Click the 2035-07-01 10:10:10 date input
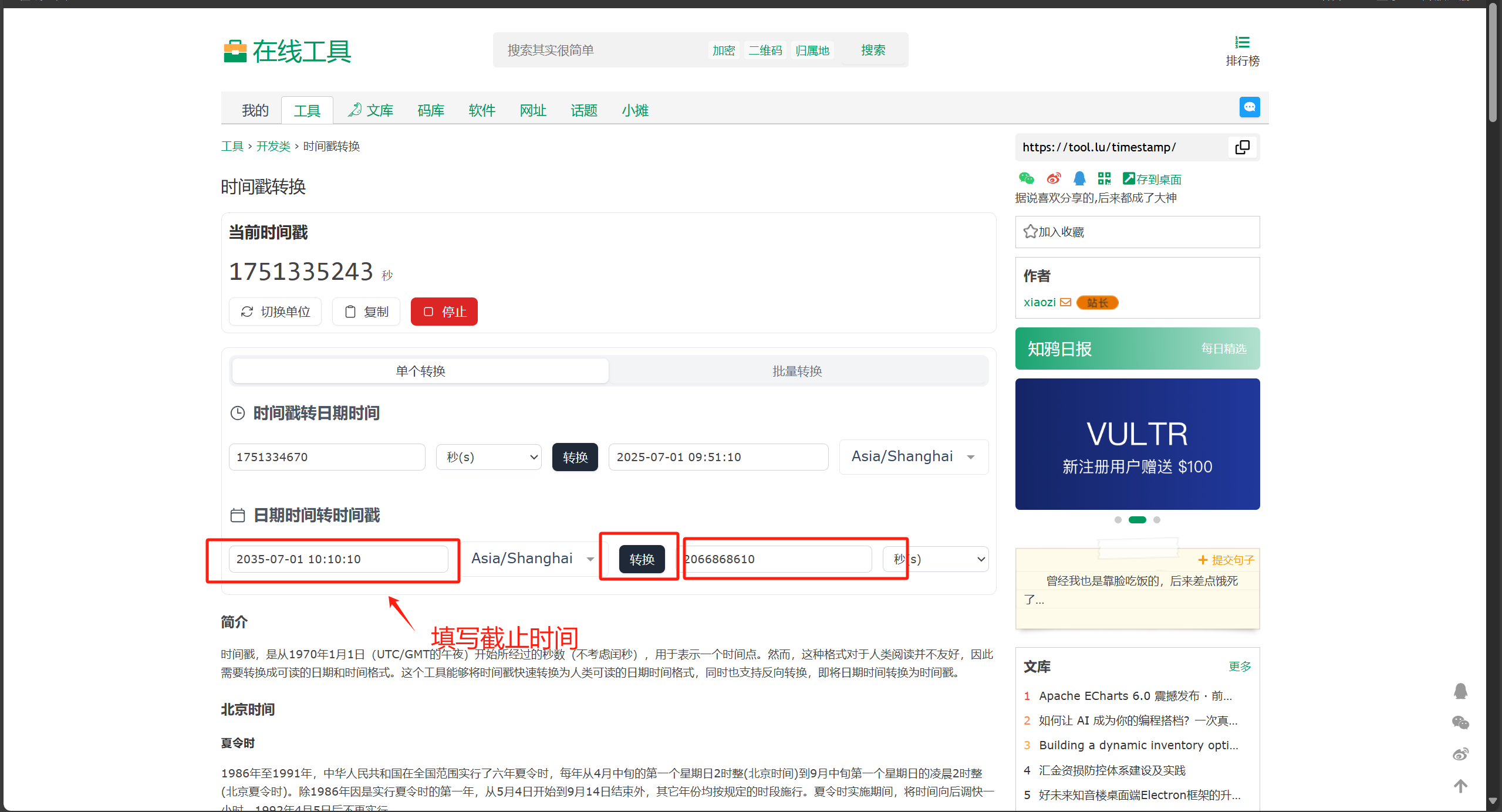This screenshot has height=812, width=1502. (338, 559)
